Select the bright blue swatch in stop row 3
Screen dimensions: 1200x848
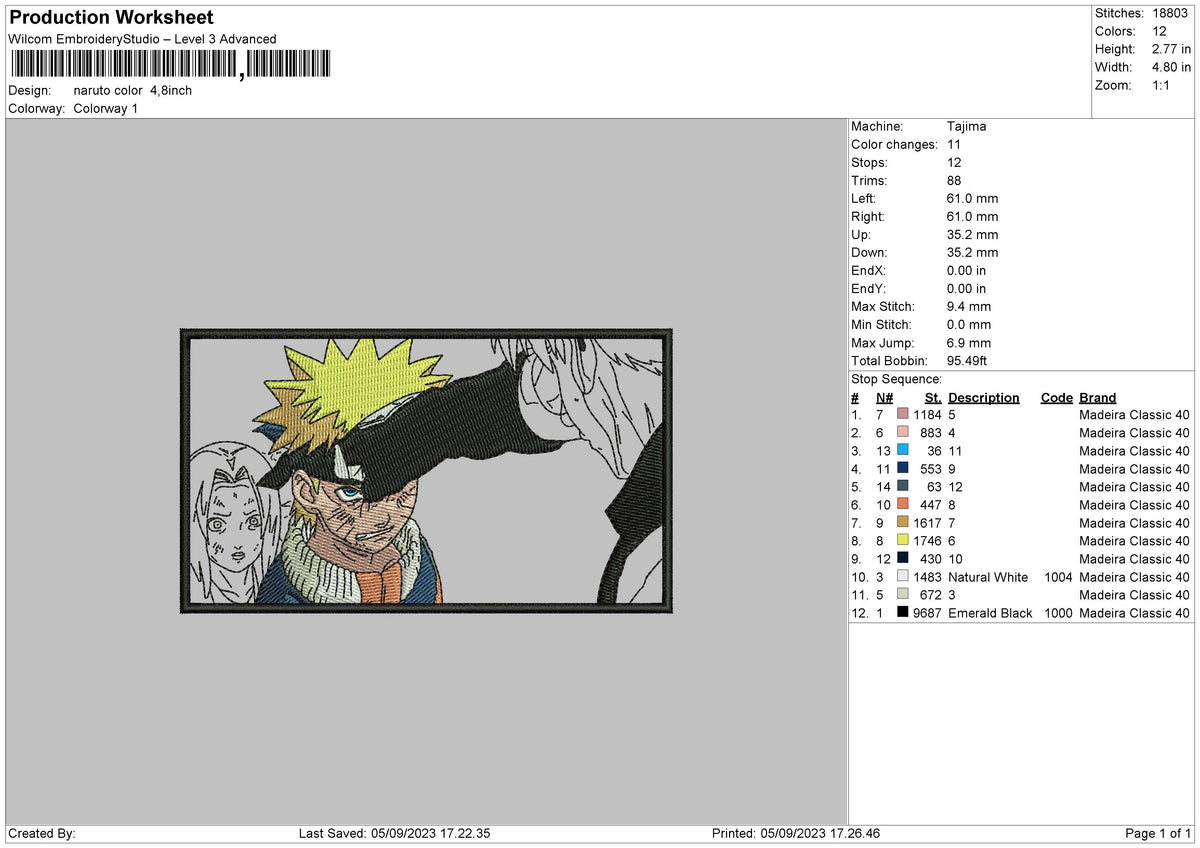pyautogui.click(x=903, y=450)
